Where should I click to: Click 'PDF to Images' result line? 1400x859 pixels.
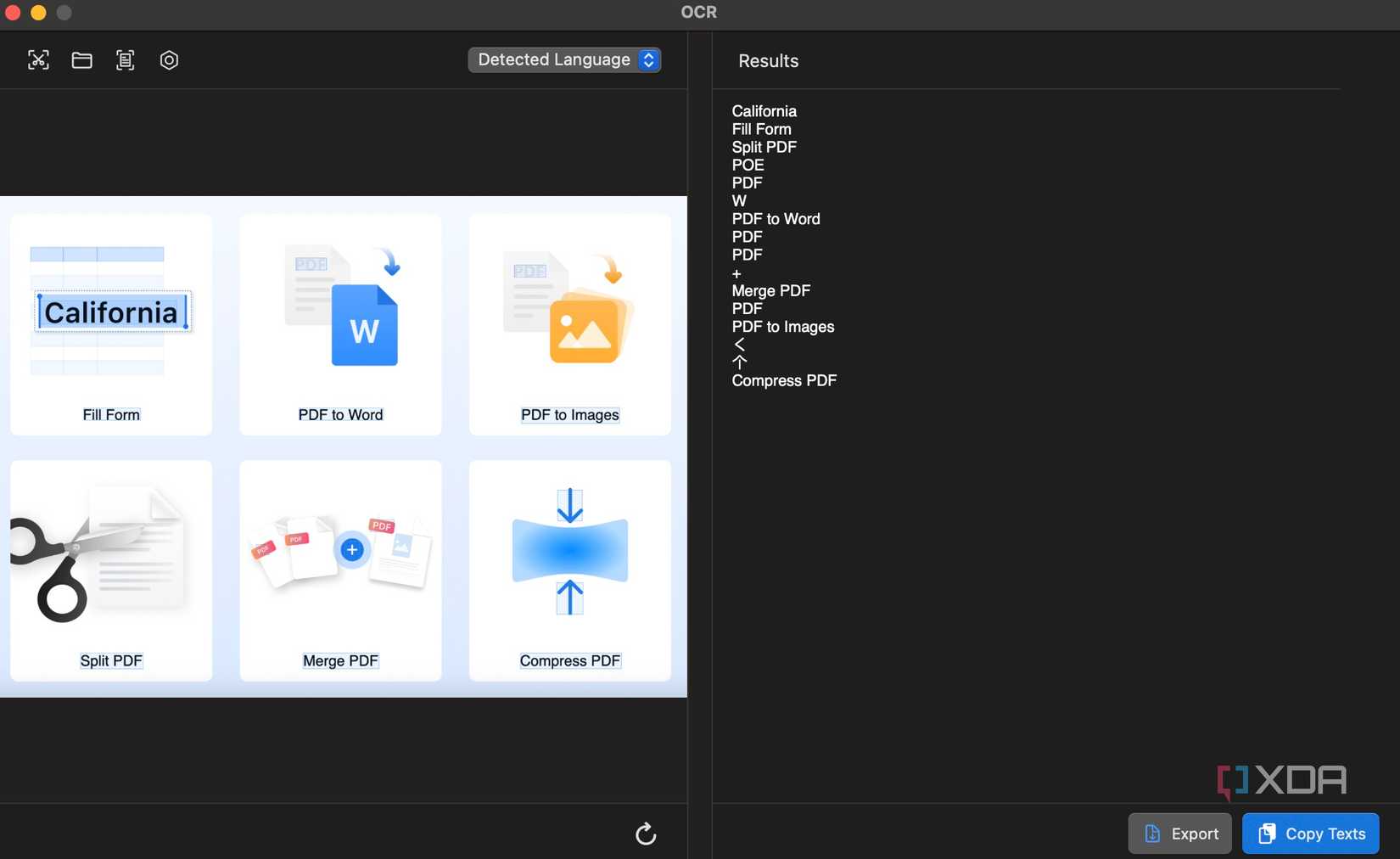[x=782, y=327]
